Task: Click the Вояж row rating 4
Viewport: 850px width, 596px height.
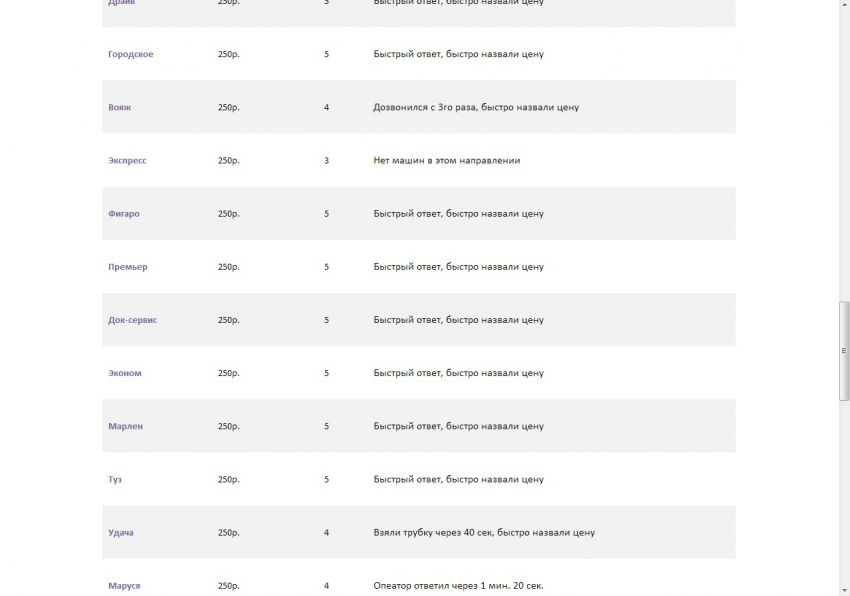Action: click(x=326, y=107)
